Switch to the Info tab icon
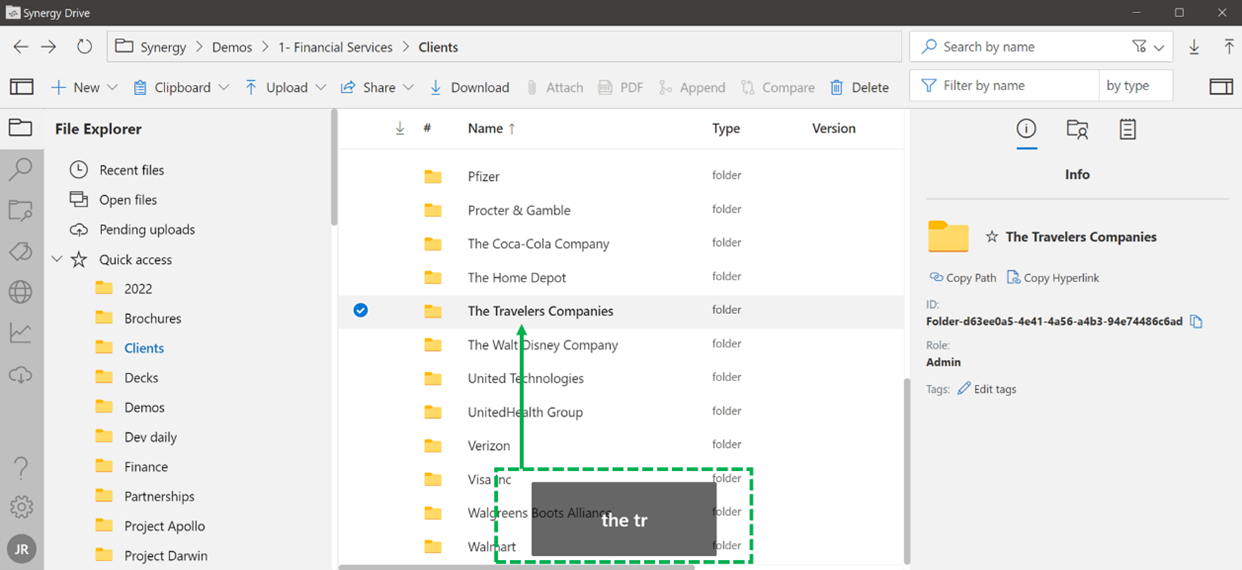Screen dimensions: 1242x570 click(x=1026, y=129)
